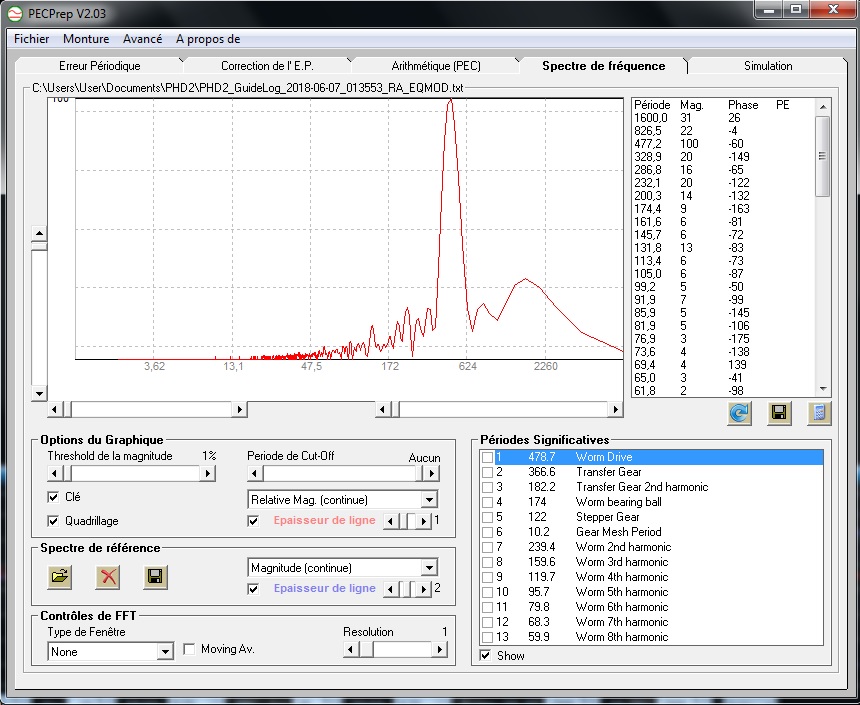Check the box for Worm Drive period 478.7
The image size is (860, 705).
pyautogui.click(x=487, y=457)
